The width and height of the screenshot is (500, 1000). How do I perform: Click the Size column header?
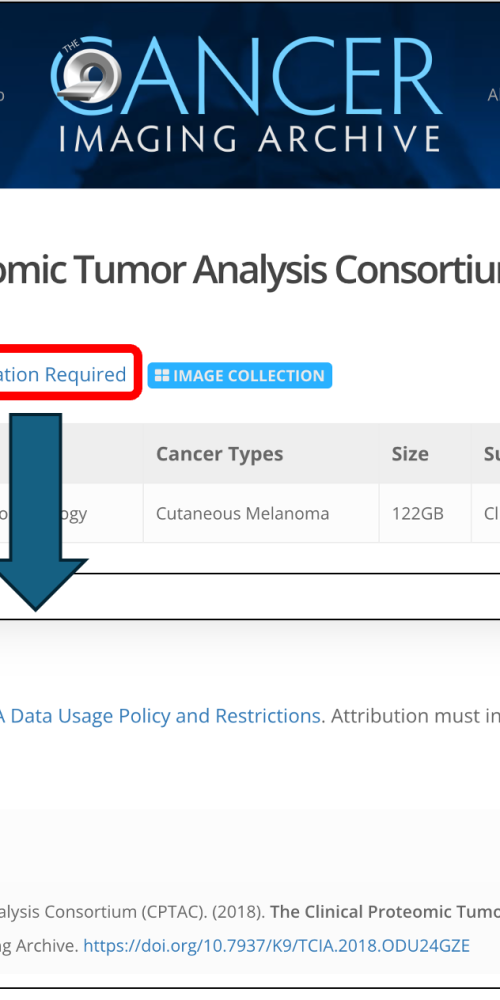[x=410, y=454]
